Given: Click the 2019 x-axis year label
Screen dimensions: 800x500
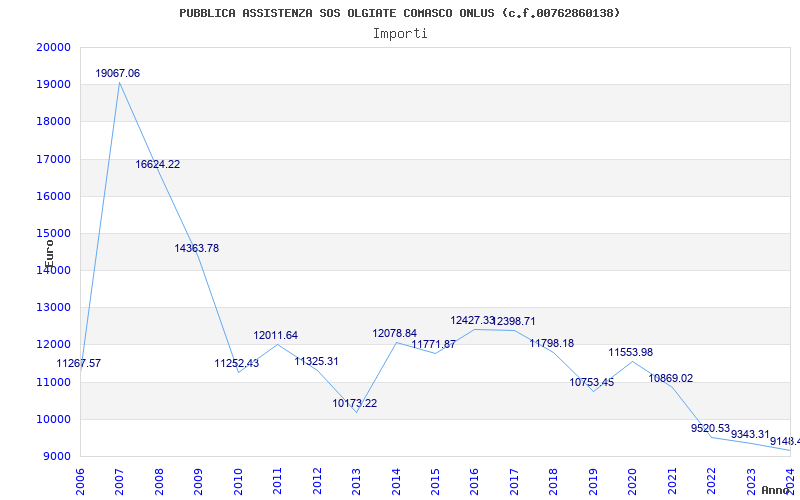Looking at the screenshot, I should pyautogui.click(x=593, y=481).
